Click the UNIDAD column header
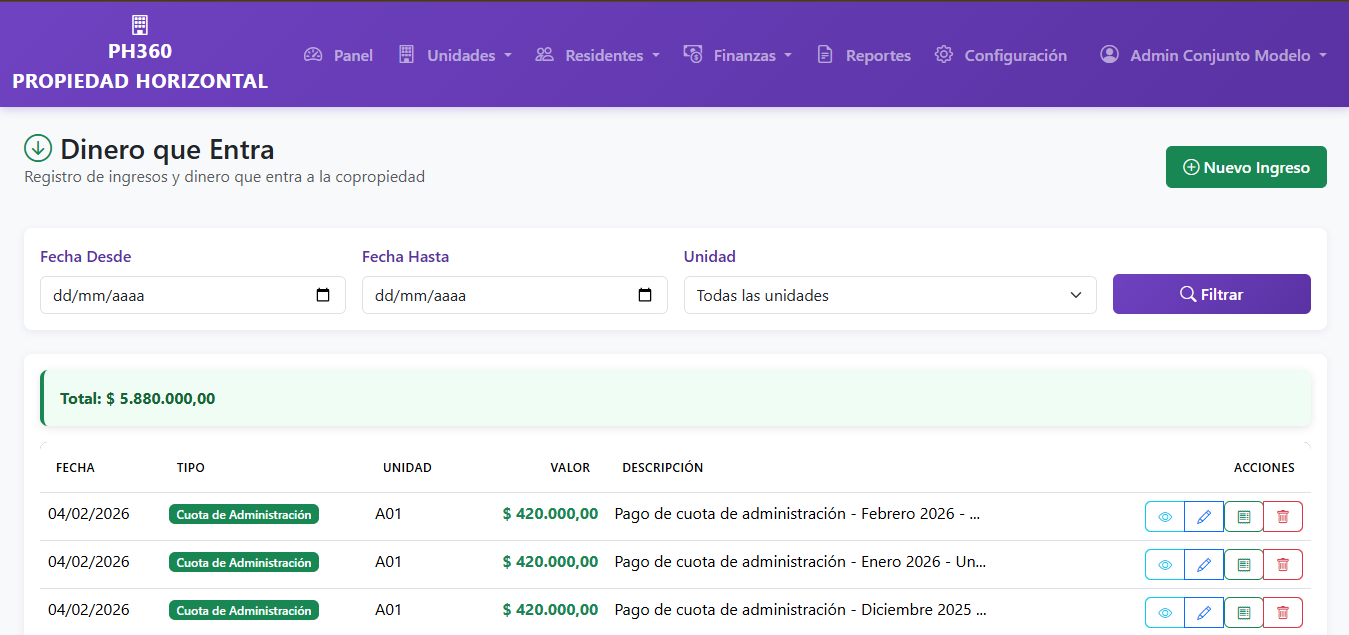Screen dimensions: 1349x635 coord(407,467)
